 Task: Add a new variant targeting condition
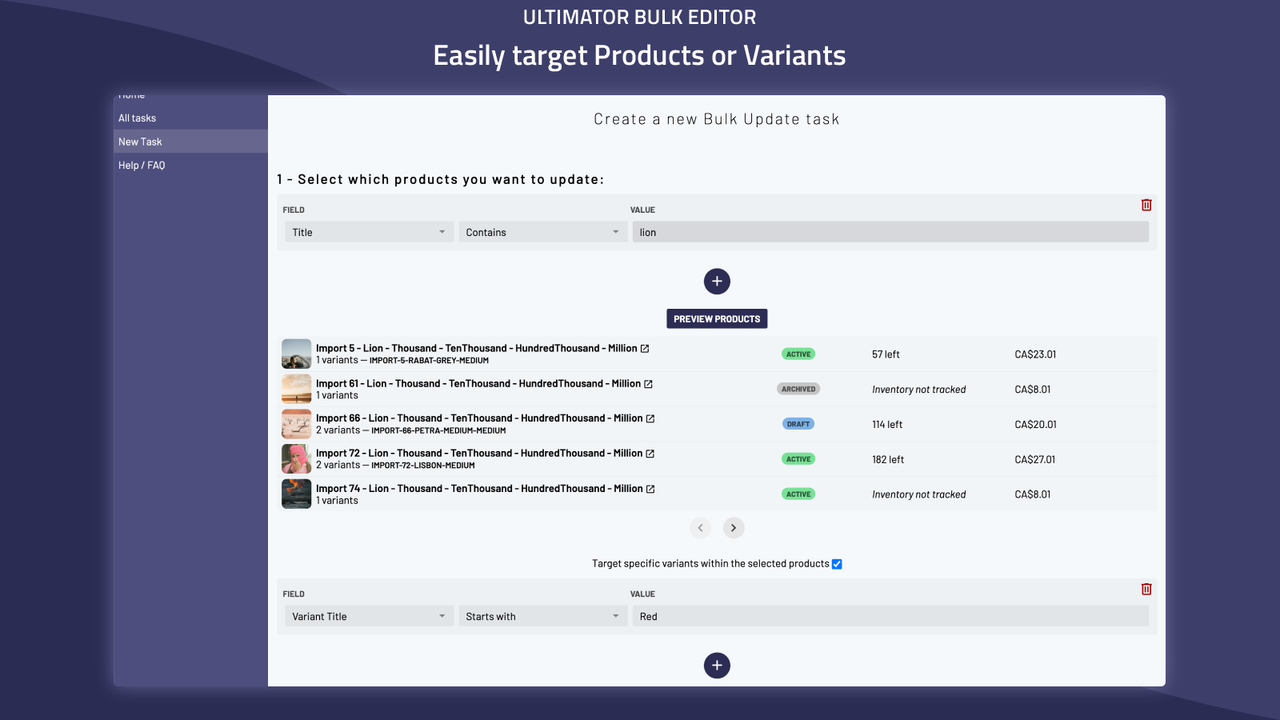point(717,665)
